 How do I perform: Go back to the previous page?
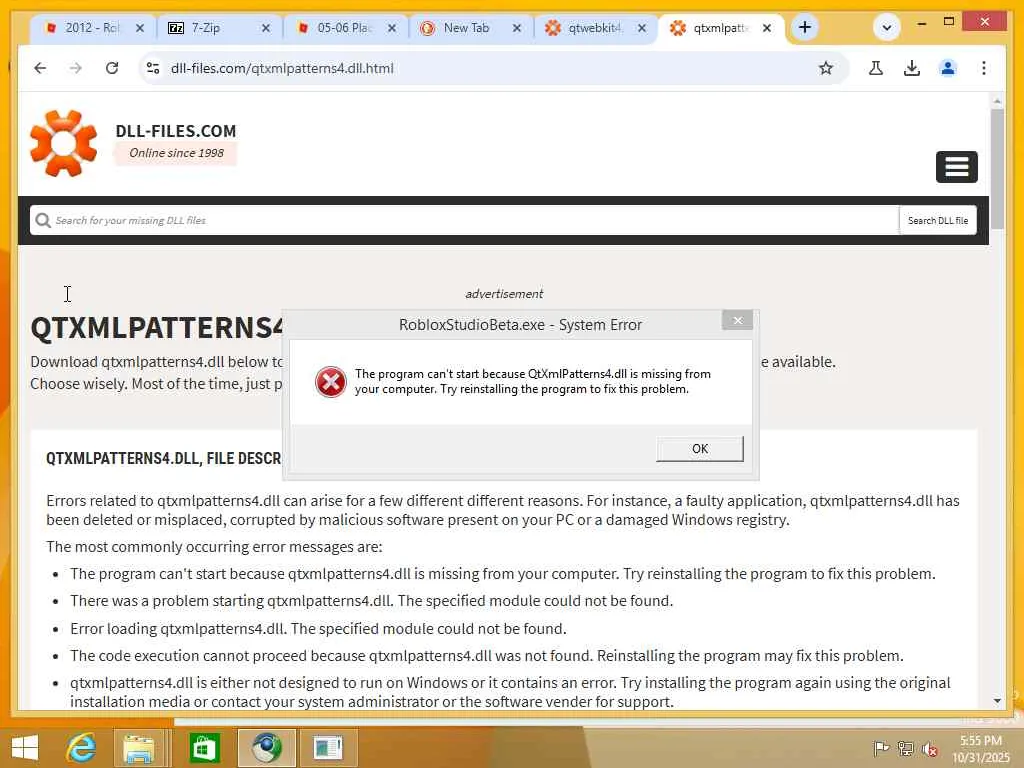tap(40, 68)
